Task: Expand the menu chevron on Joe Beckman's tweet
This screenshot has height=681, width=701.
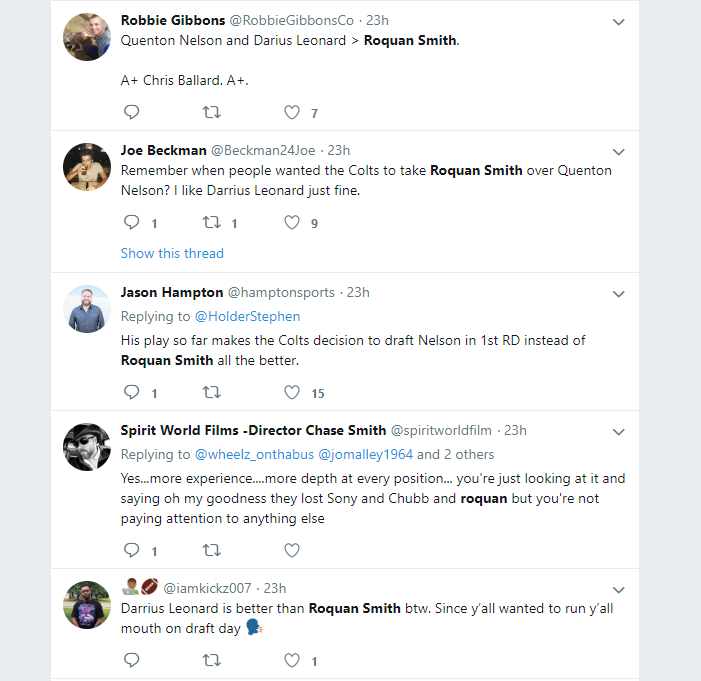Action: pos(618,152)
